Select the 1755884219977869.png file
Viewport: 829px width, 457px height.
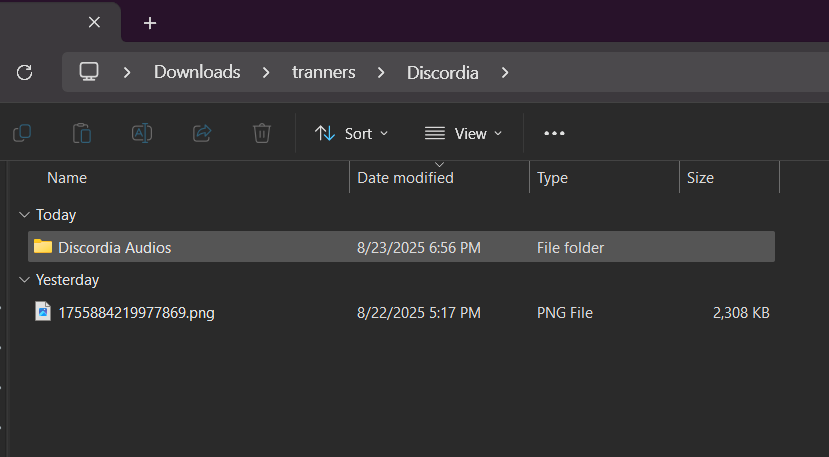[136, 313]
